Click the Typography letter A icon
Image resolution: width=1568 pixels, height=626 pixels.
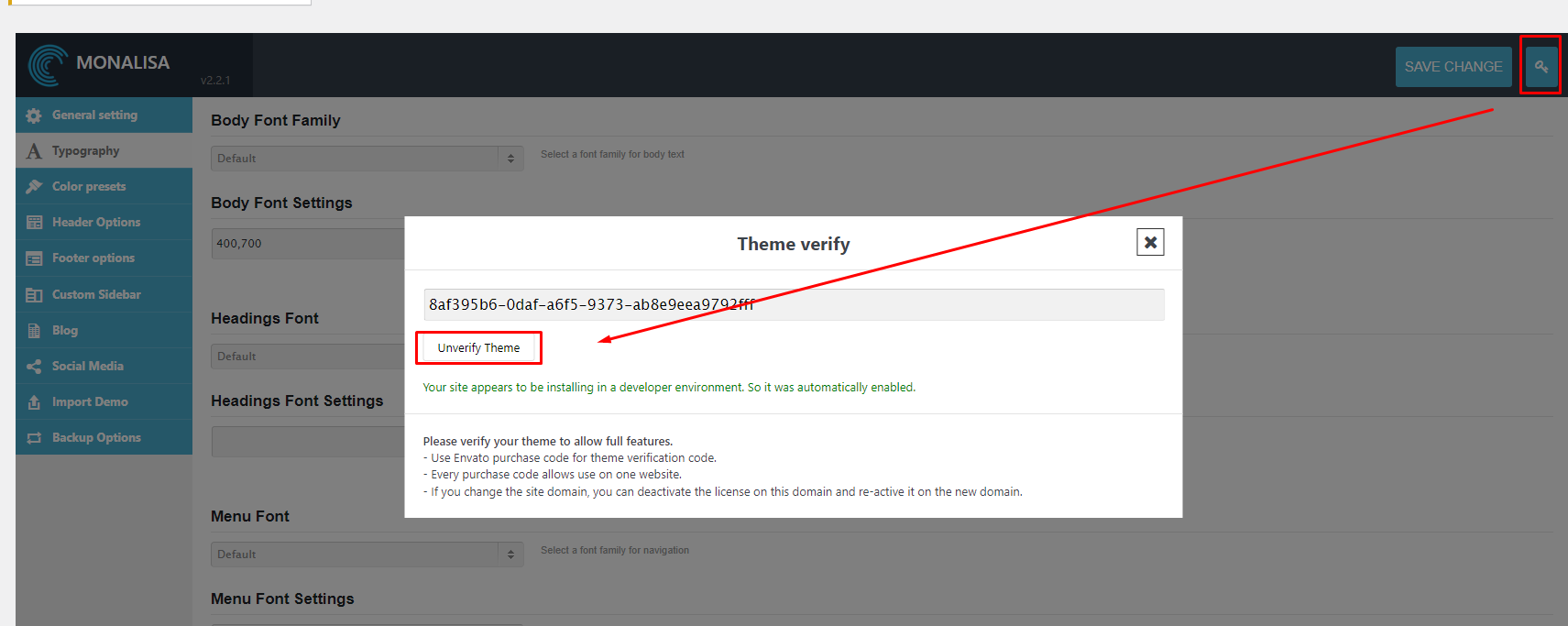(34, 151)
